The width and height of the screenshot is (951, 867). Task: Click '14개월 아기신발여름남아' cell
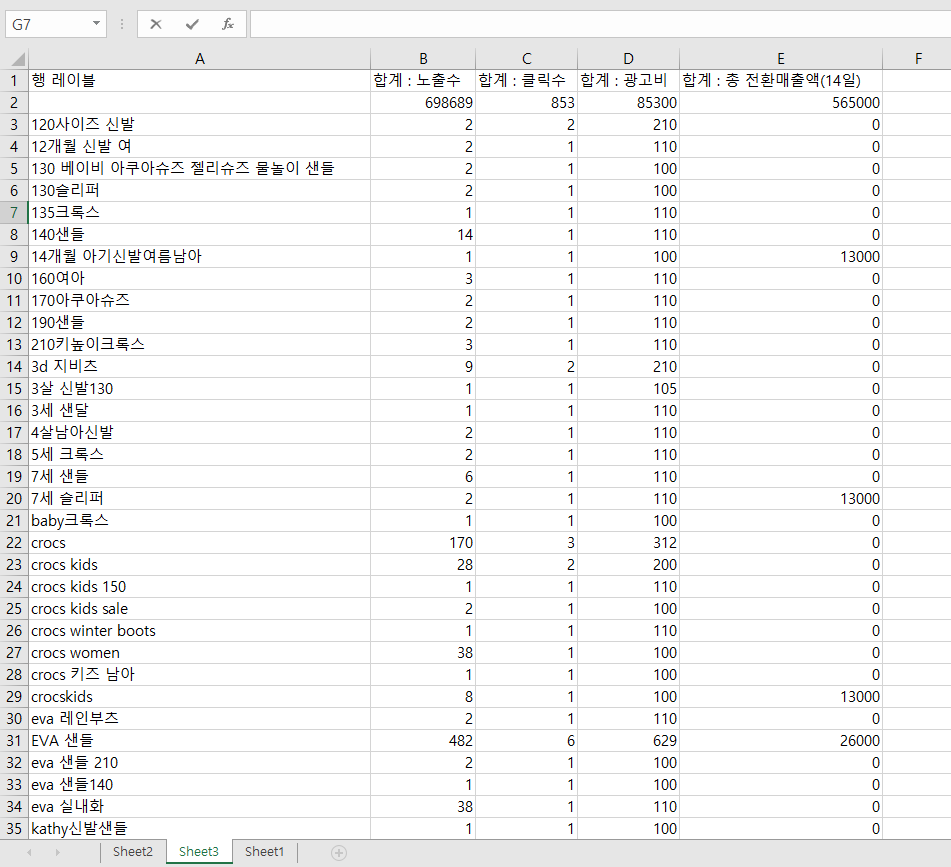(x=200, y=256)
